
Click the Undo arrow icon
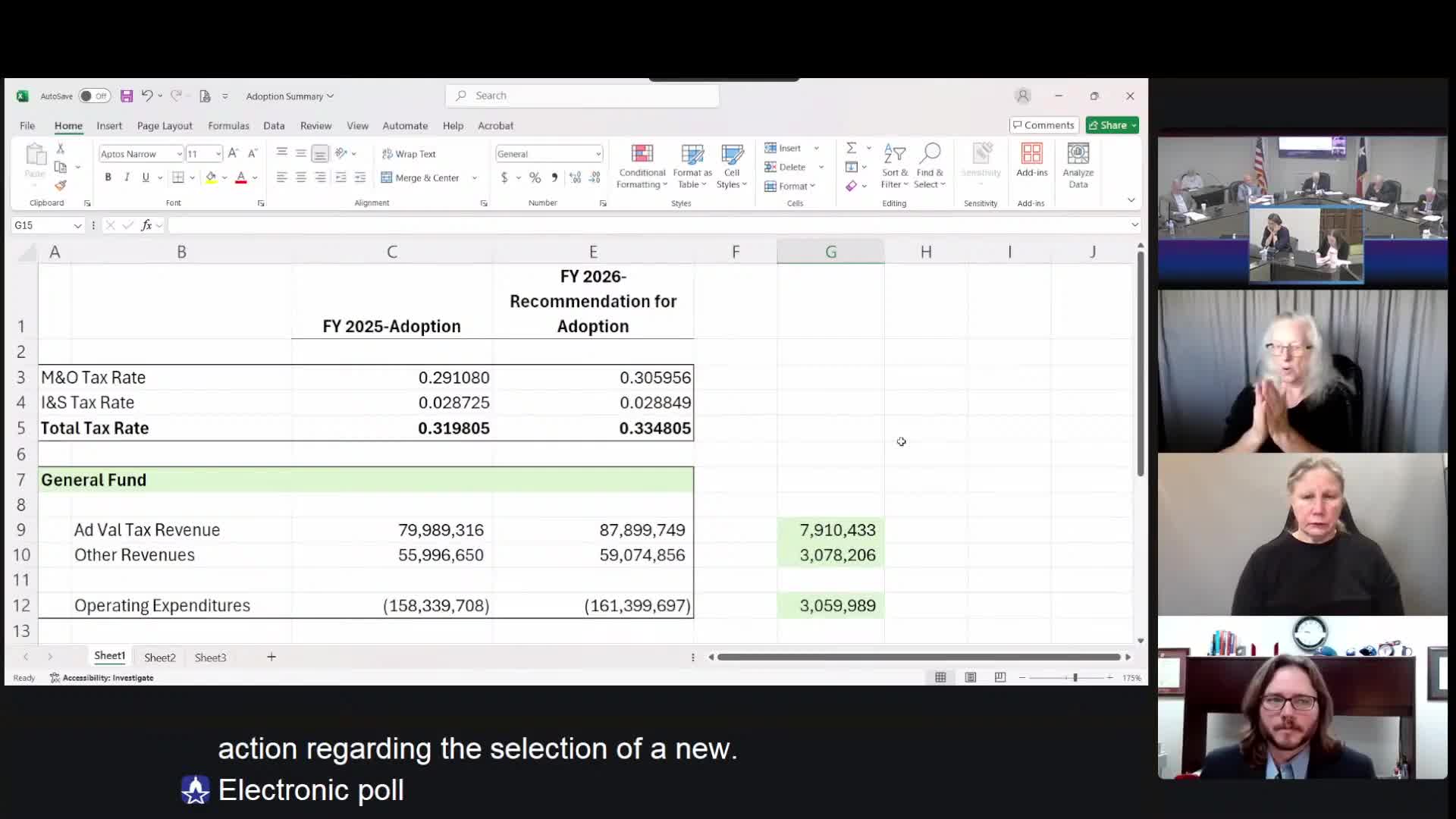pos(147,96)
